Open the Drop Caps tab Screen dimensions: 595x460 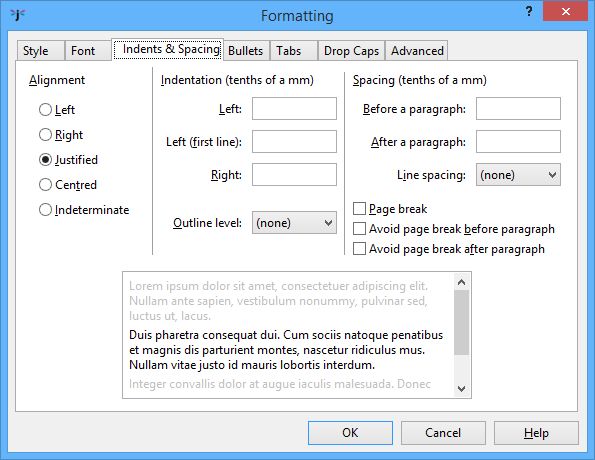pos(351,51)
